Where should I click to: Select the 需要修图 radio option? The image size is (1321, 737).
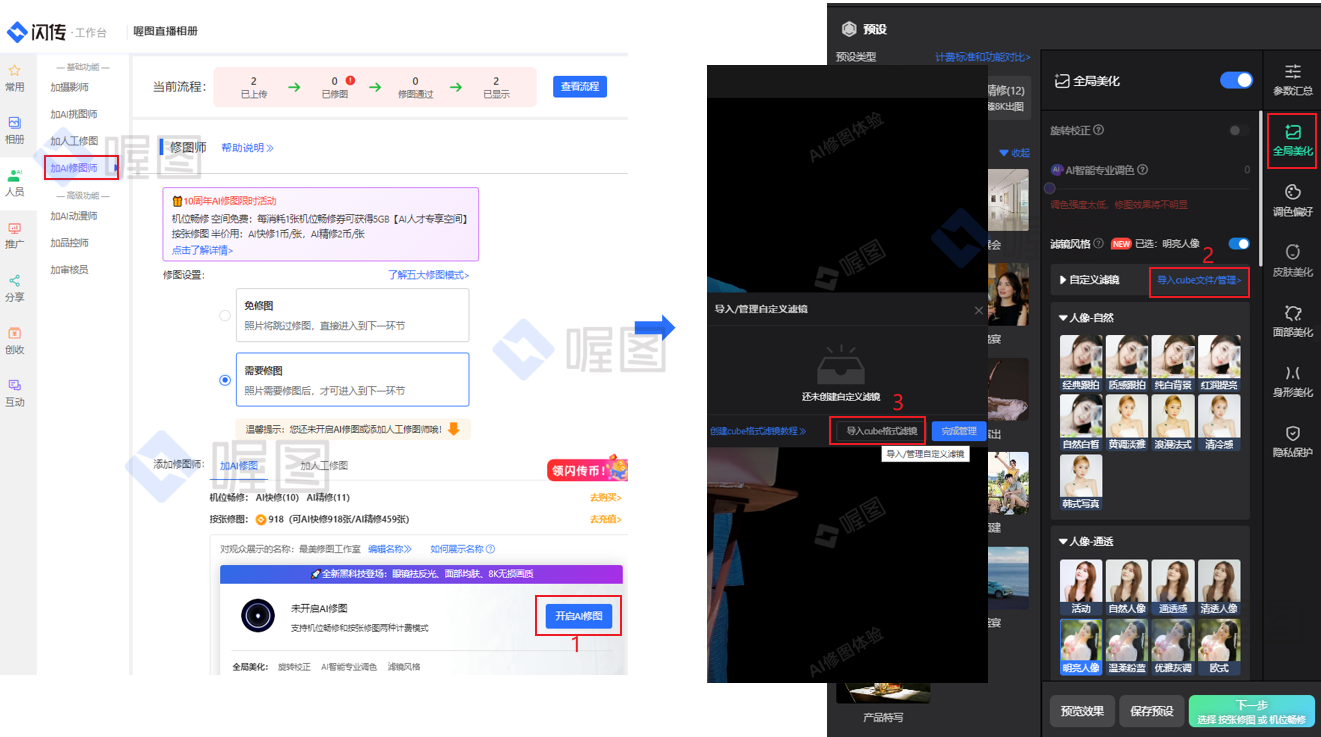(225, 380)
